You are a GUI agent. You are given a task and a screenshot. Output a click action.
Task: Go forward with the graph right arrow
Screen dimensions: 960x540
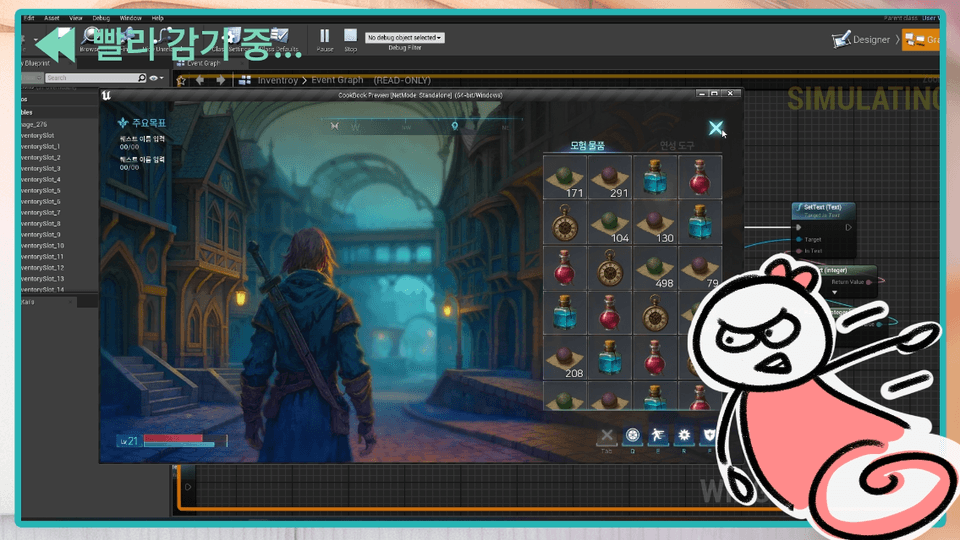[x=220, y=80]
